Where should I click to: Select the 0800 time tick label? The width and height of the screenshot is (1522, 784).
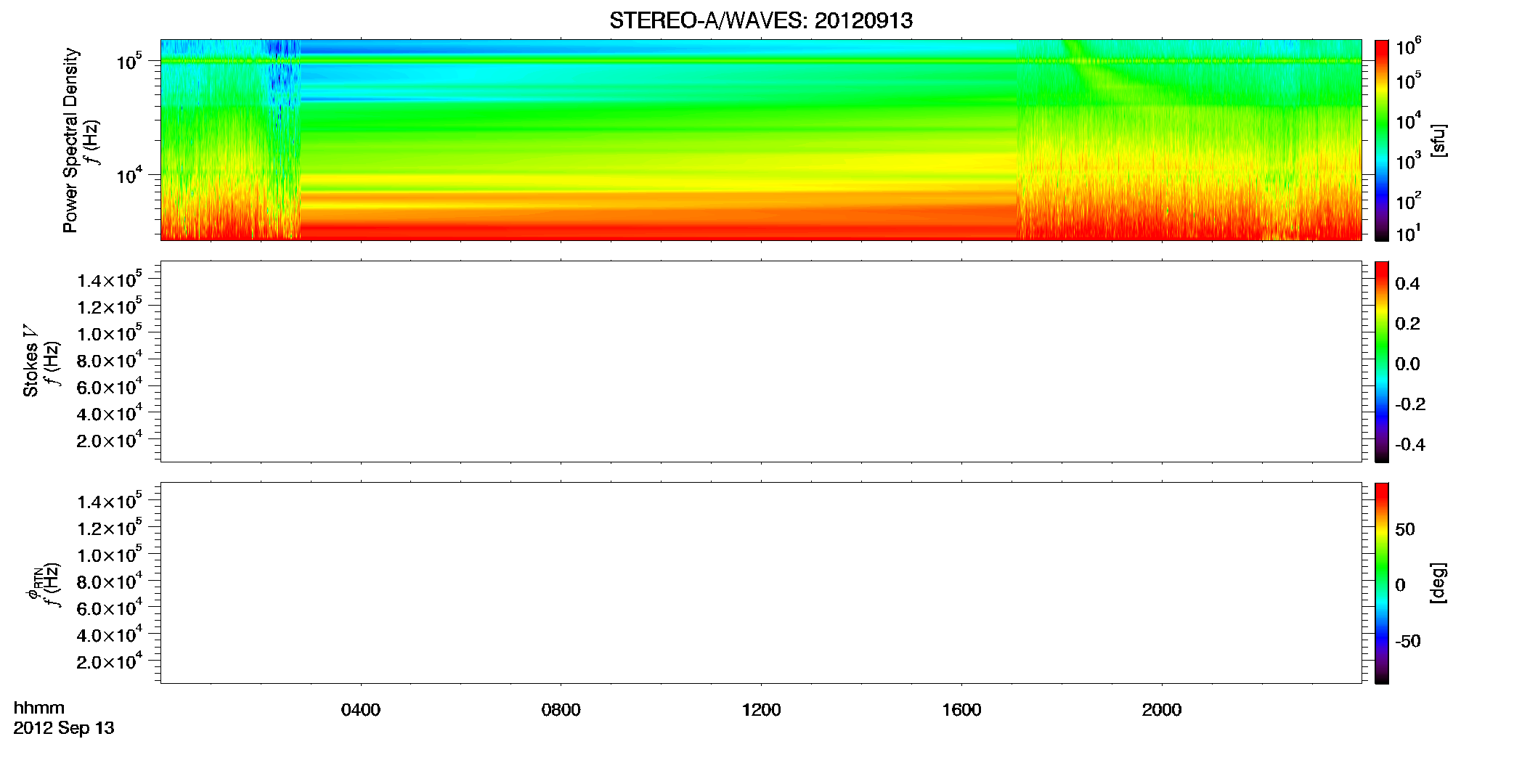pyautogui.click(x=561, y=710)
